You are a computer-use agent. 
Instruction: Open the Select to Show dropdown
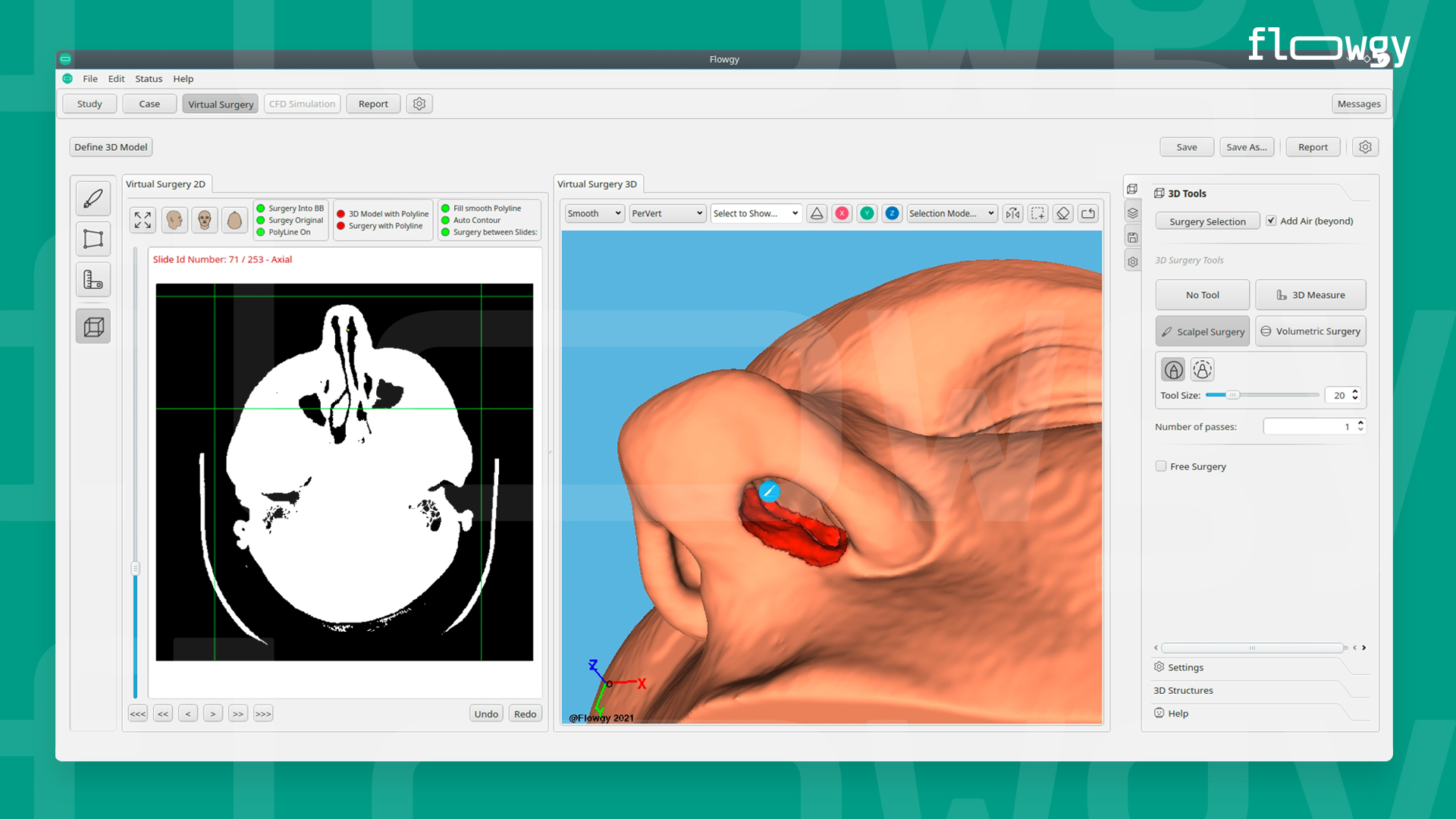click(x=755, y=213)
